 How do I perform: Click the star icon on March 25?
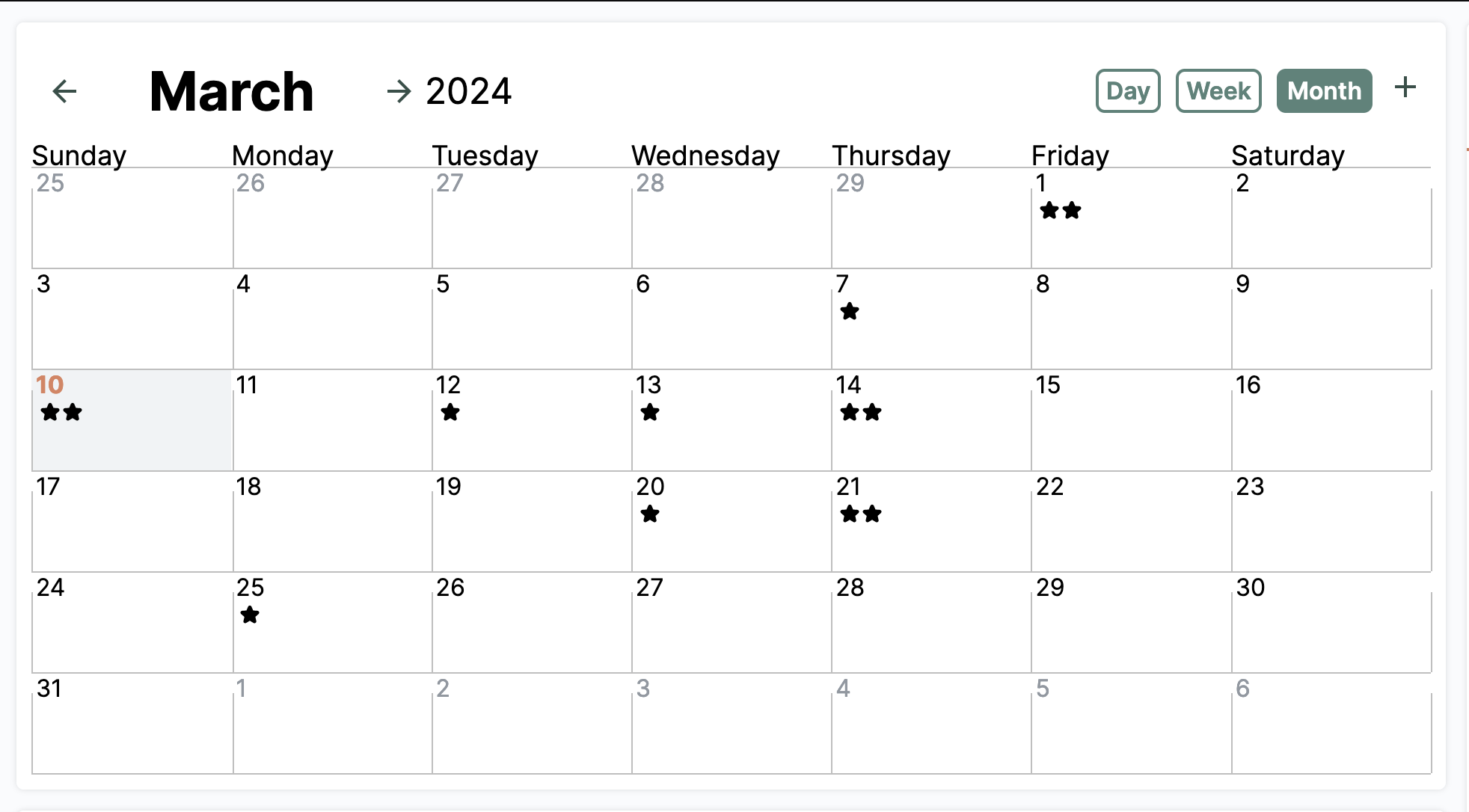click(x=250, y=615)
